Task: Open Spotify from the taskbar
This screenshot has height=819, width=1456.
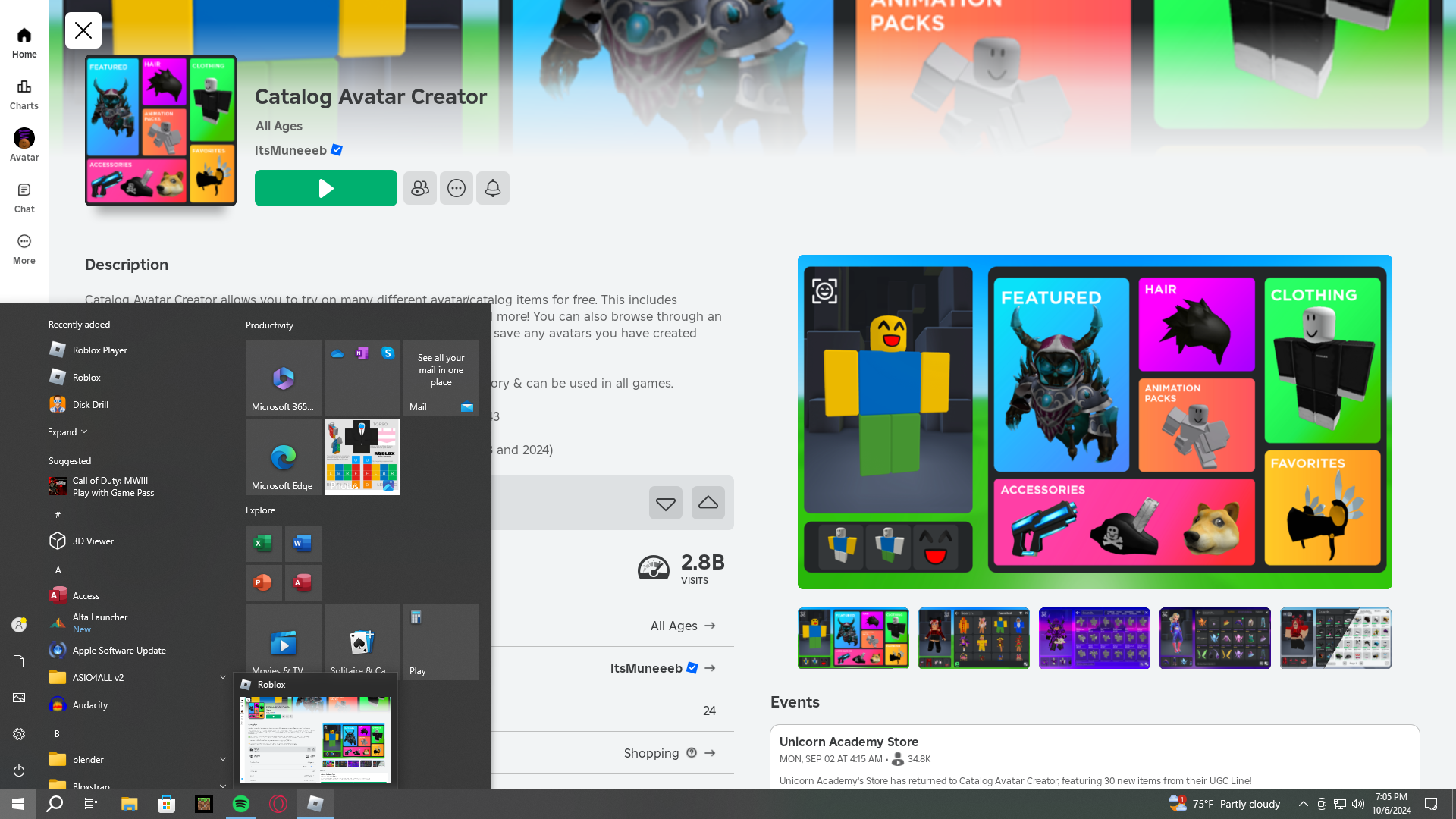Action: tap(240, 804)
